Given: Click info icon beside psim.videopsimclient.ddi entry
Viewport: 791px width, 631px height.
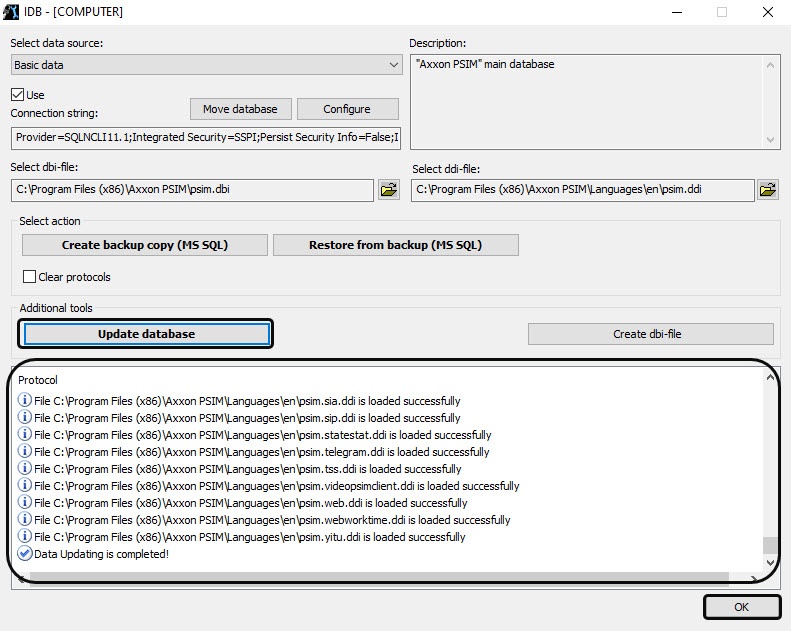Looking at the screenshot, I should click(24, 485).
